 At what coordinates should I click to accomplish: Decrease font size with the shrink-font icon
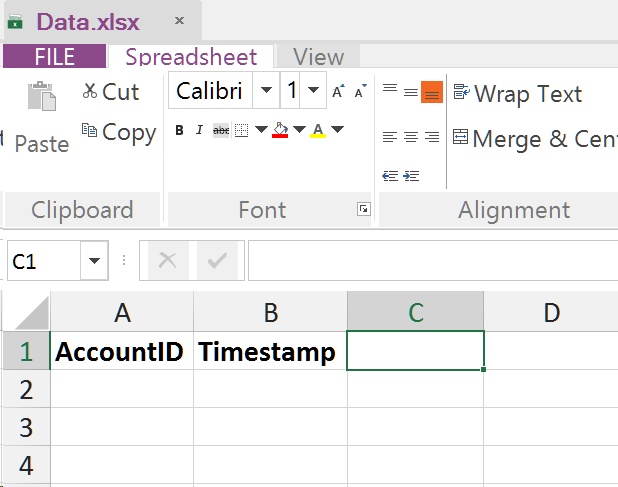coord(360,92)
